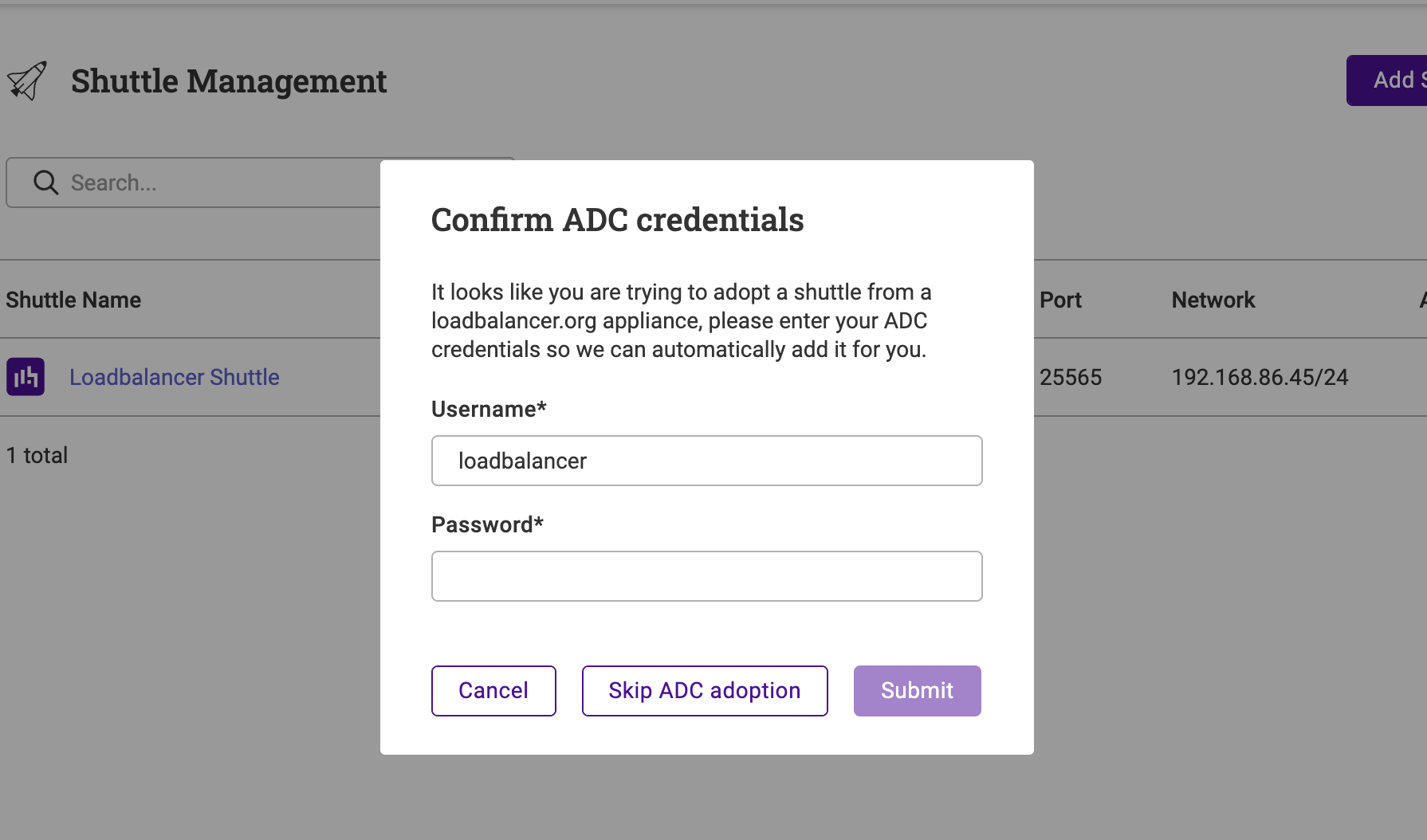Click Skip ADC adoption
This screenshot has height=840, width=1427.
coord(704,690)
